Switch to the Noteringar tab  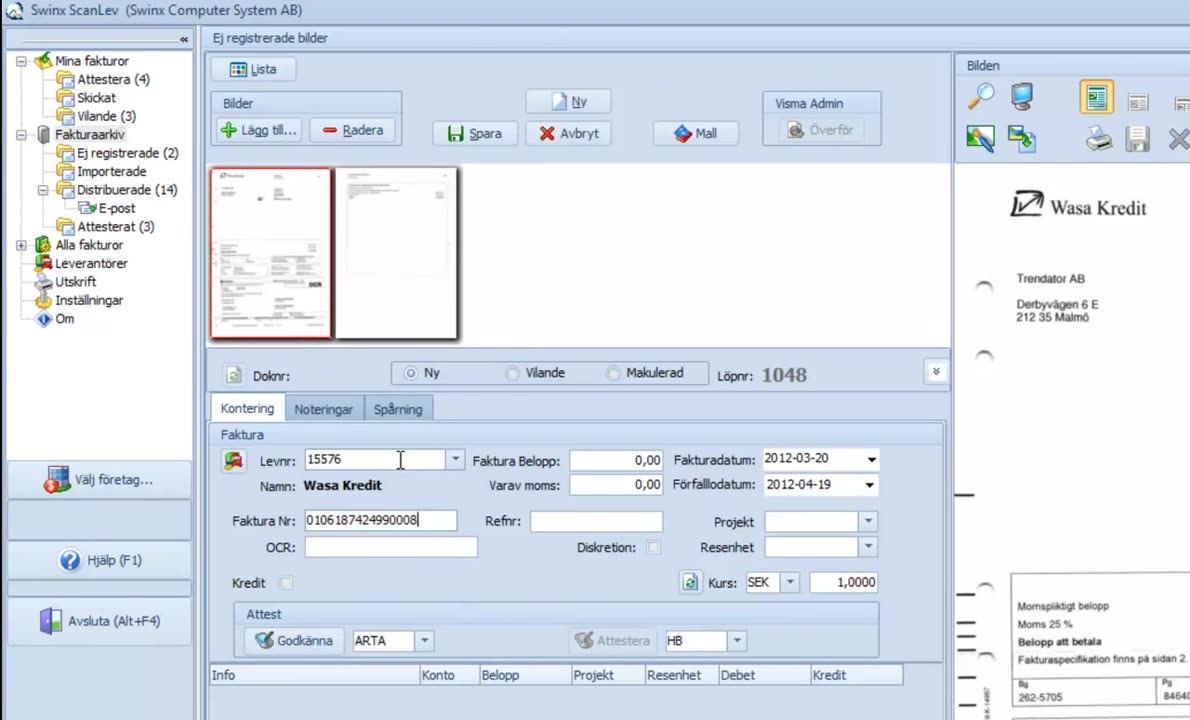324,410
